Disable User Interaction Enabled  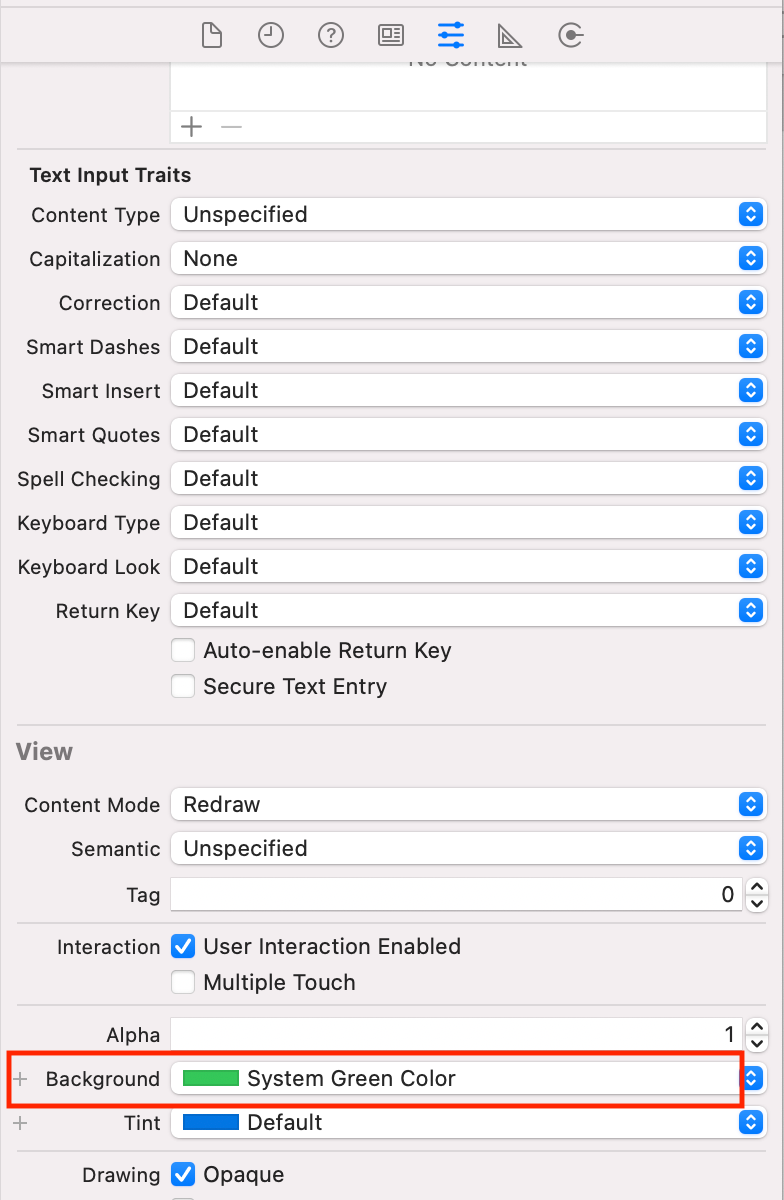click(183, 946)
